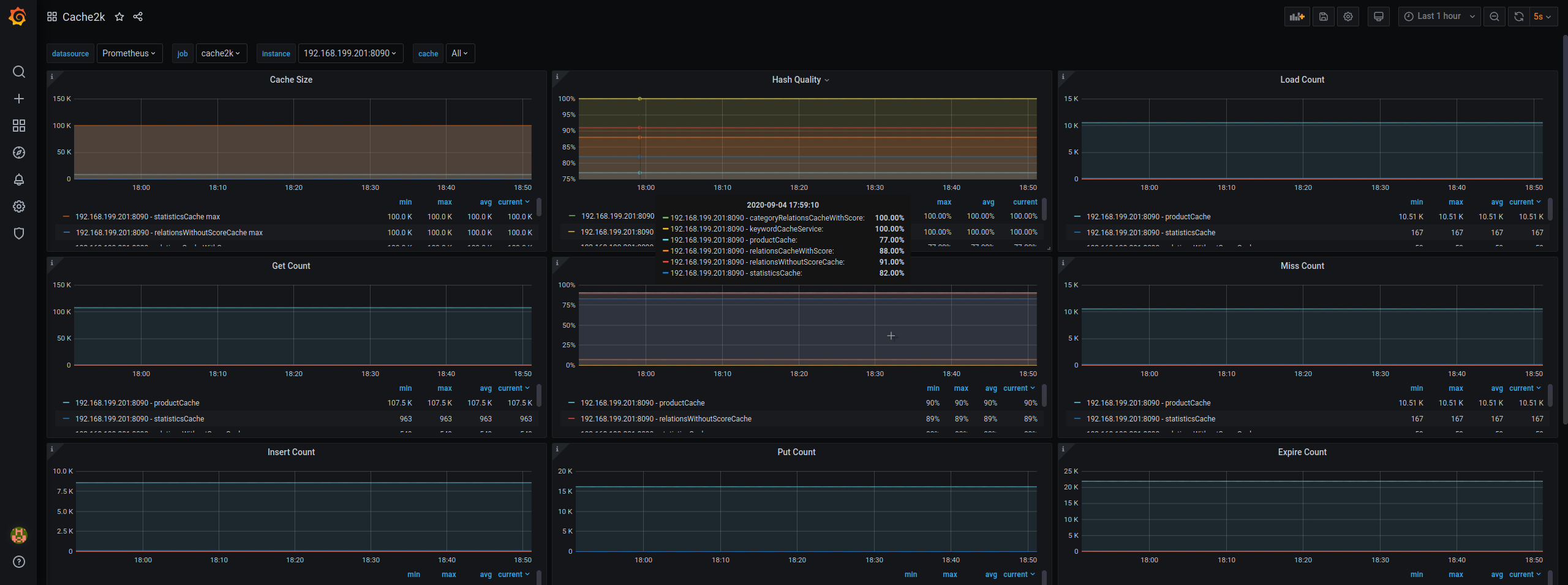Share the dashboard via share icon

(x=138, y=17)
